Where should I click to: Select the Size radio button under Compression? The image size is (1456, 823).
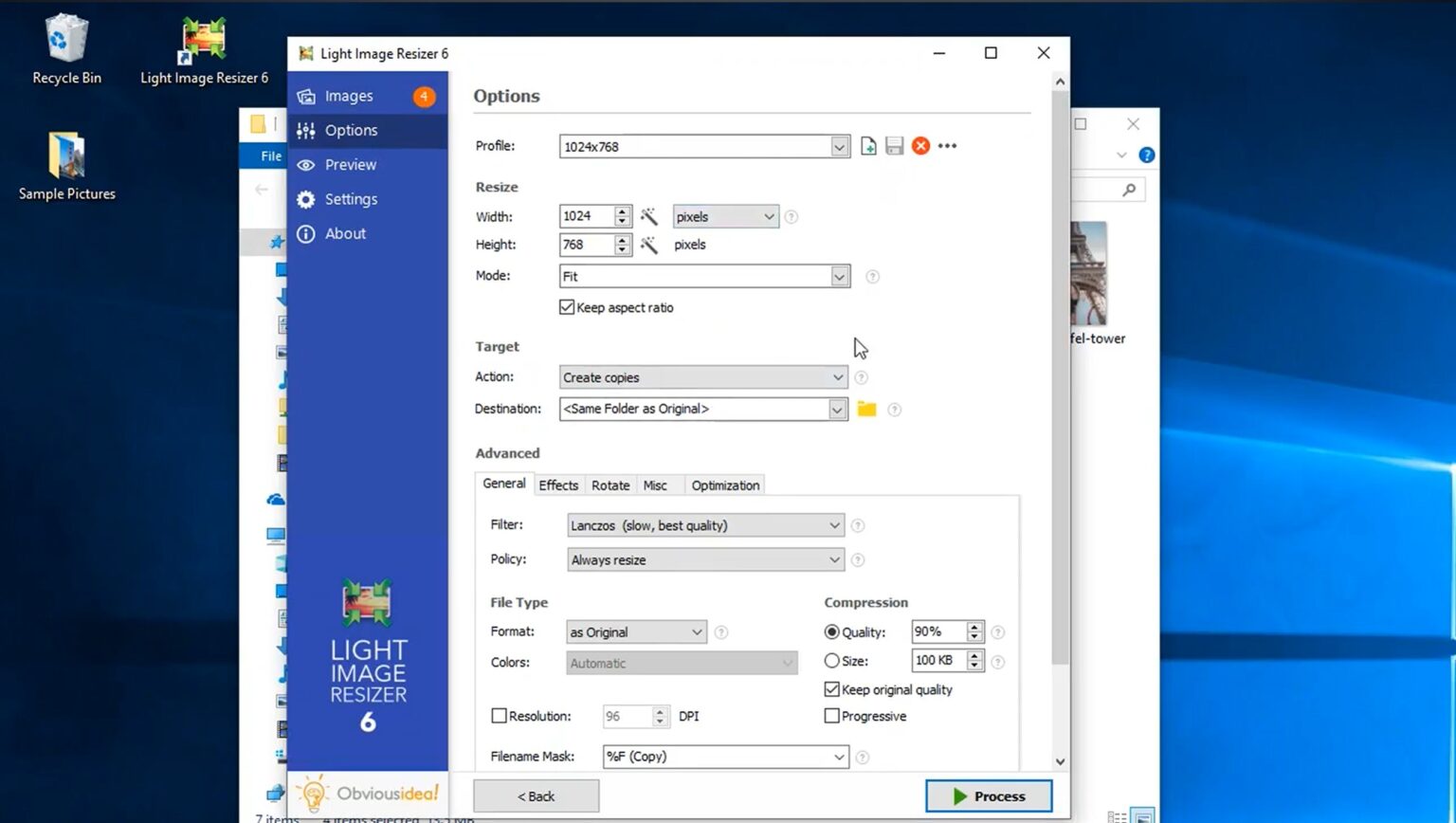tap(830, 661)
